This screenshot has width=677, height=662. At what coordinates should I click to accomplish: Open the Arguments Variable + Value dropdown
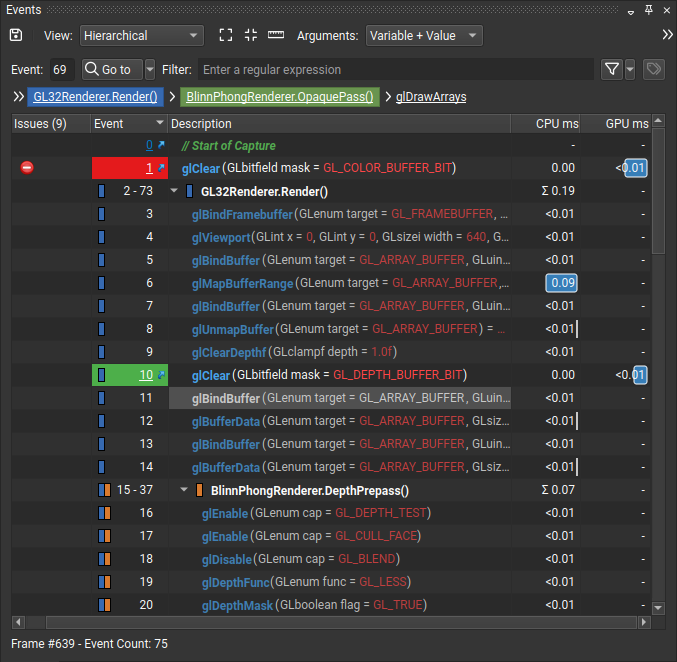(424, 35)
